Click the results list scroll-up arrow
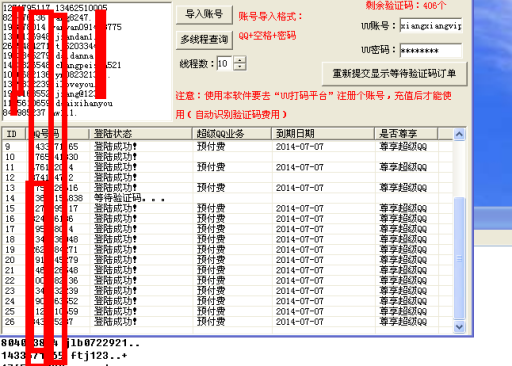Image resolution: width=512 pixels, height=366 pixels. 459,134
